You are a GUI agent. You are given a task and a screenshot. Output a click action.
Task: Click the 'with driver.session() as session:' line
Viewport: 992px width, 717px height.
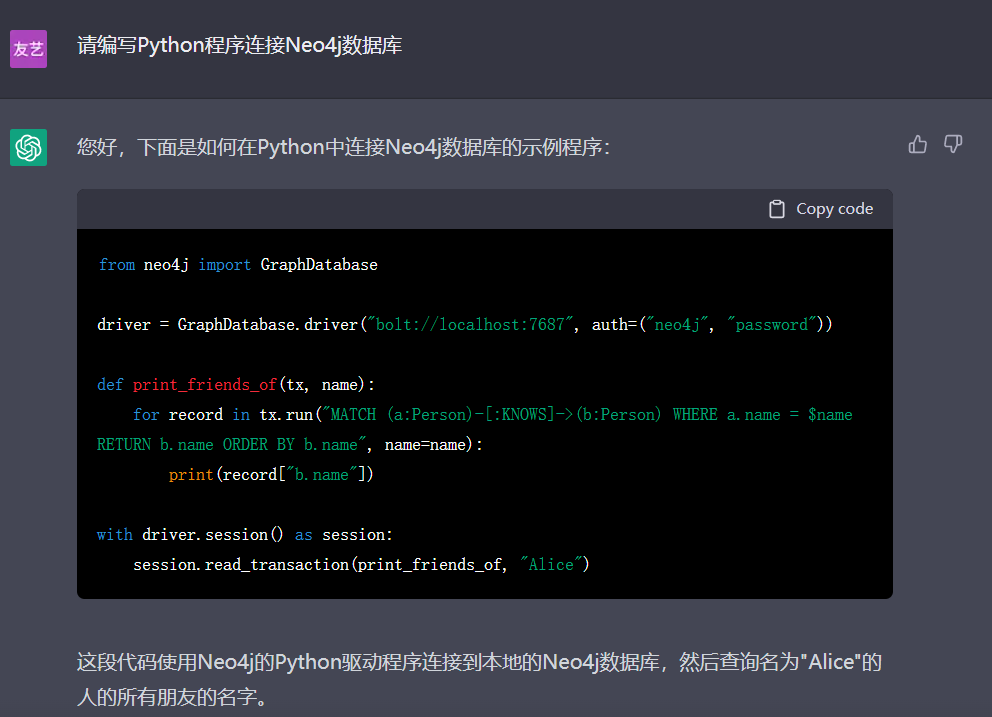click(245, 535)
